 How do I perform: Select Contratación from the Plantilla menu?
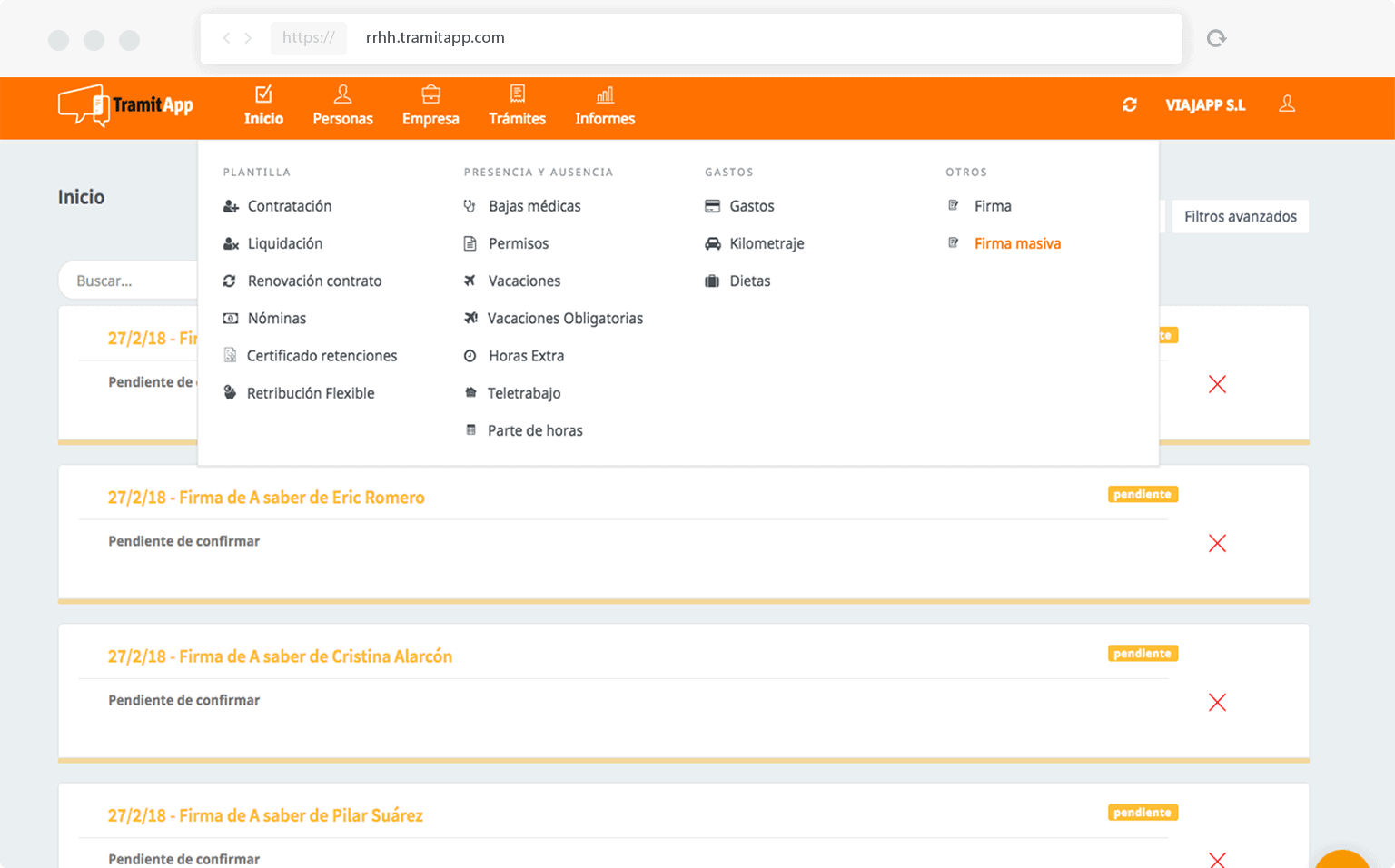coord(290,206)
